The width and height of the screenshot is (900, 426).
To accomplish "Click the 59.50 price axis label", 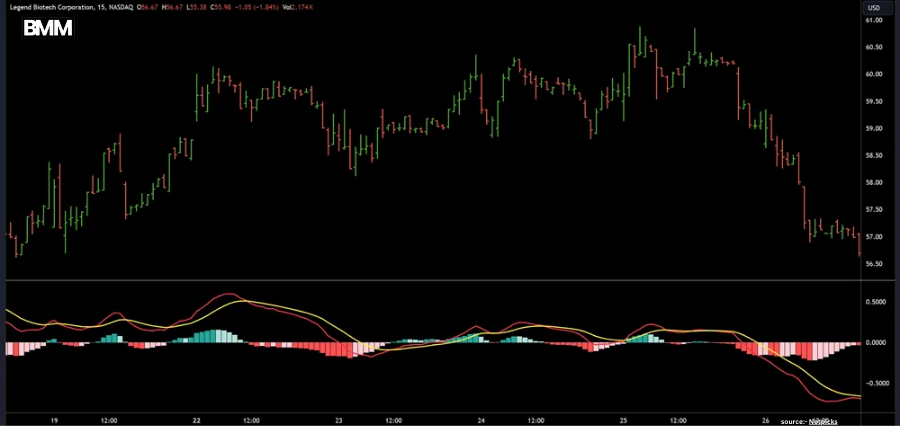I will (874, 102).
